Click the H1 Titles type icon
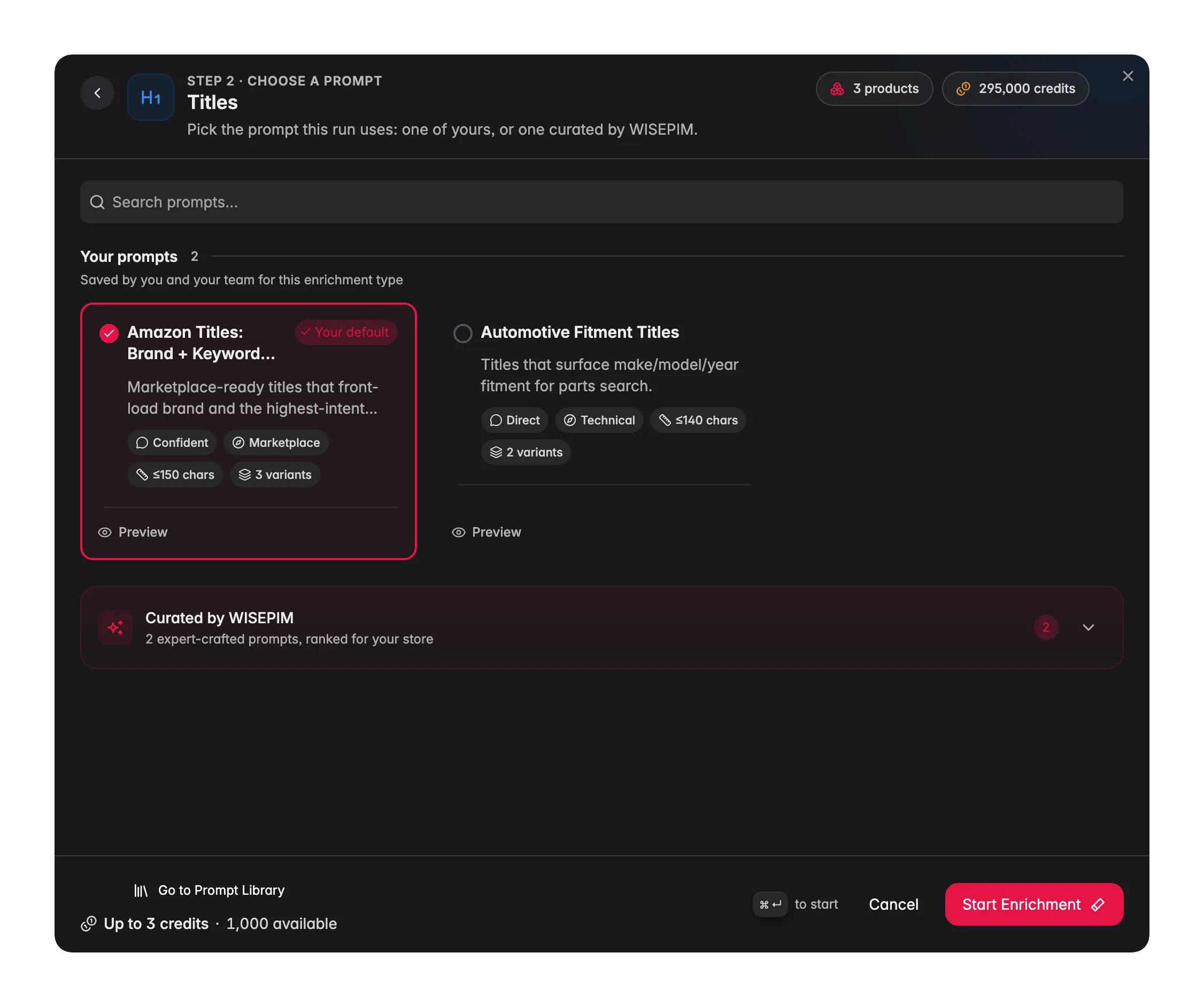Image resolution: width=1204 pixels, height=1007 pixels. pos(150,97)
